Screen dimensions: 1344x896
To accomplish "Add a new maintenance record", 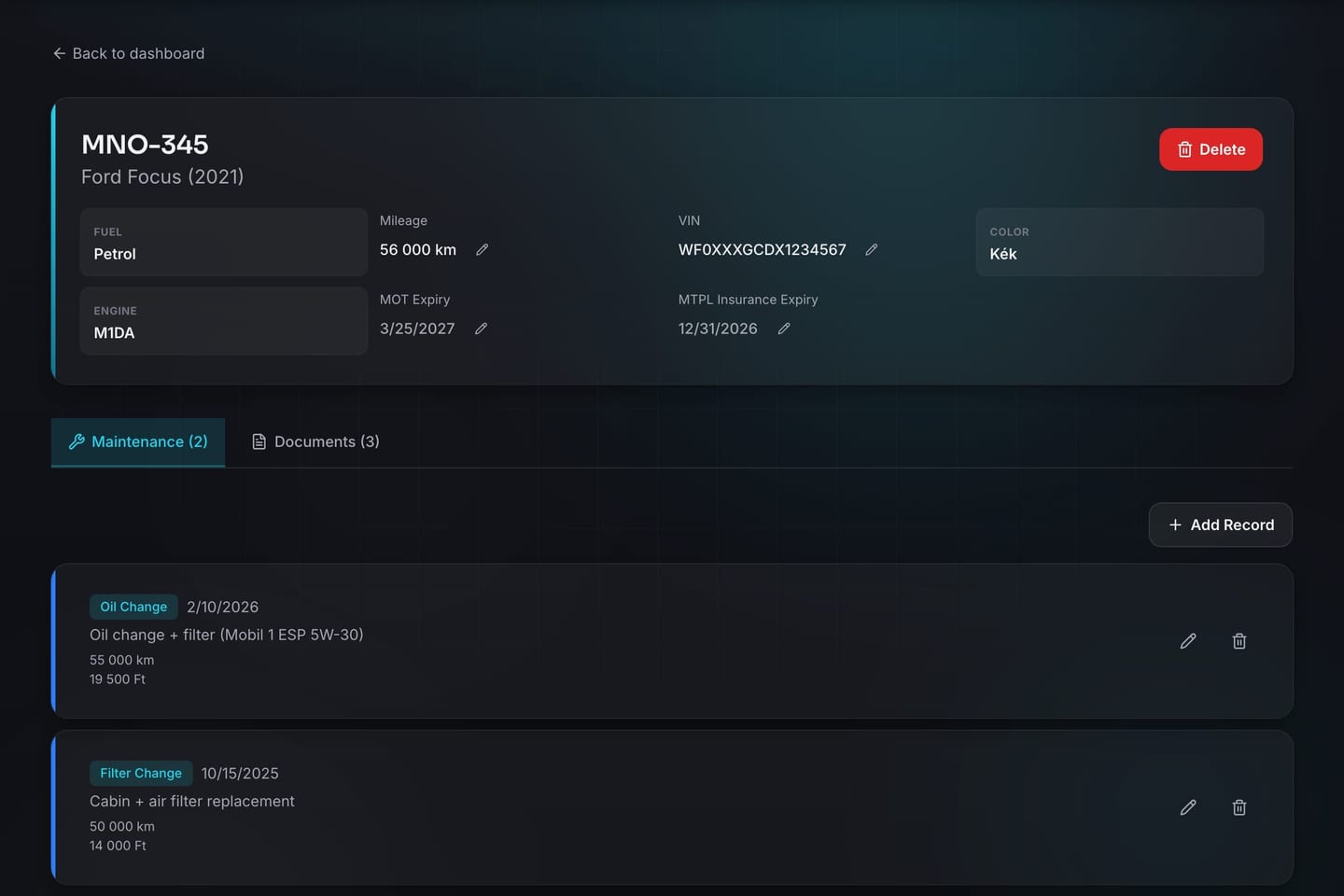I will tap(1220, 525).
